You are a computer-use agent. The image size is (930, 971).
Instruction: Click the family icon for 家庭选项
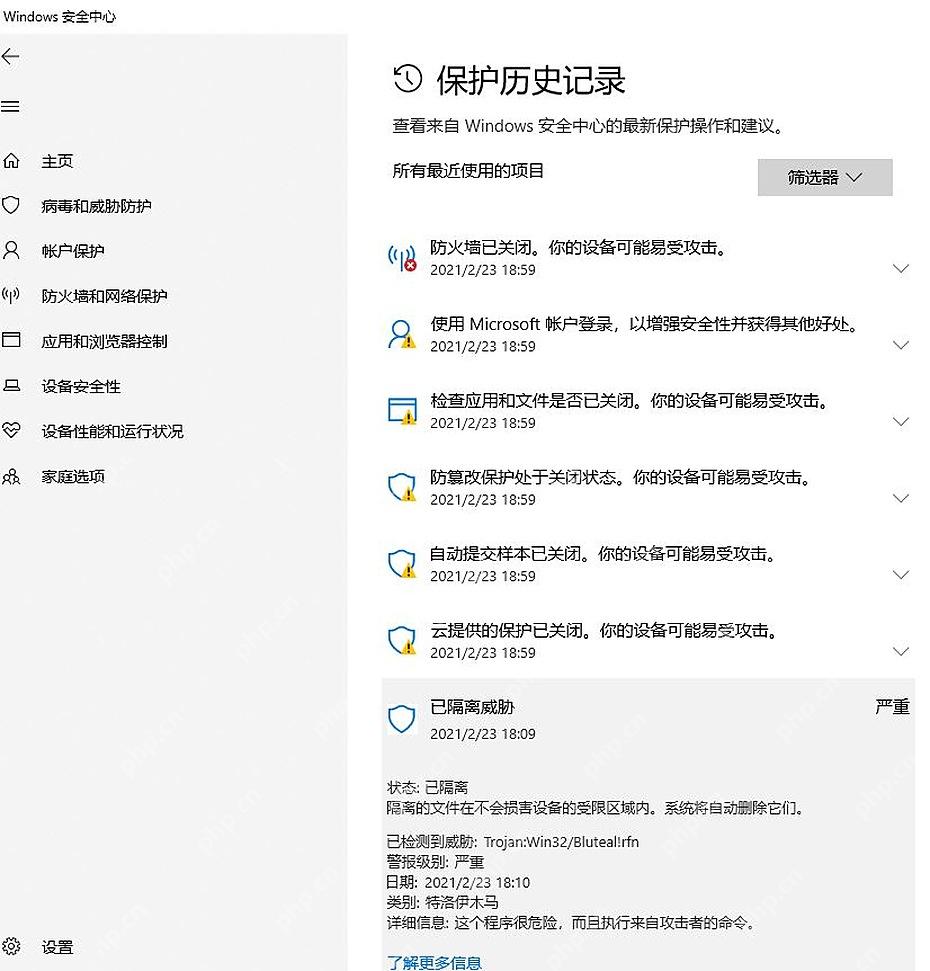[11, 476]
